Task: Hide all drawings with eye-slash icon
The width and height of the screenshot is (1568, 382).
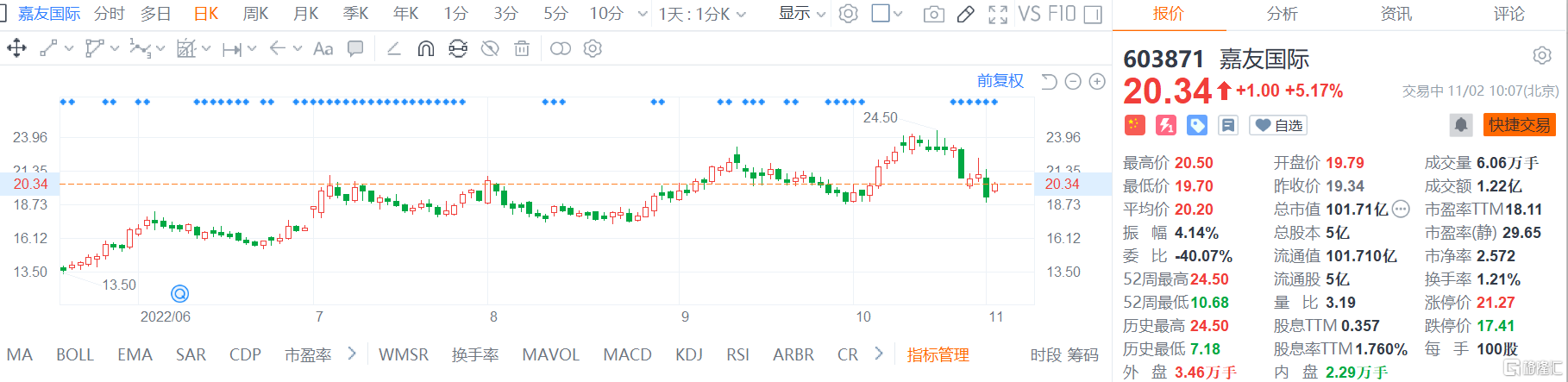Action: (490, 48)
